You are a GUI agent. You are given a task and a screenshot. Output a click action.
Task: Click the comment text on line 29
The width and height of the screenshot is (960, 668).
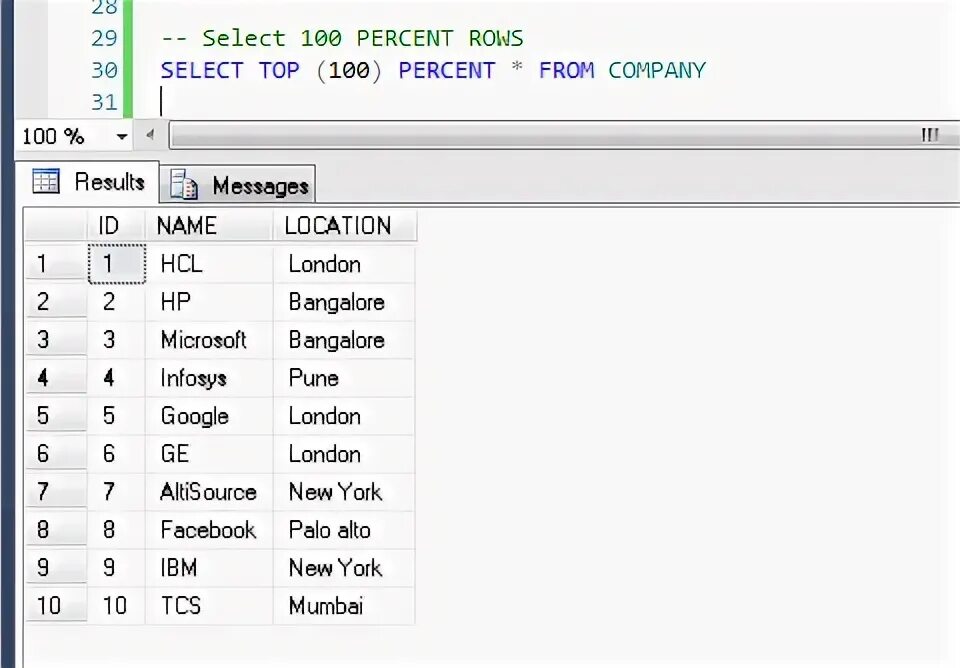coord(342,39)
